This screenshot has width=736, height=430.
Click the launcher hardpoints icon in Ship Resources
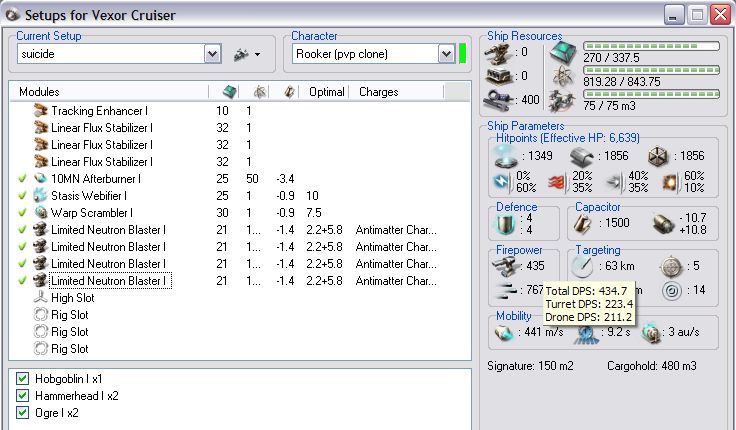[498, 76]
